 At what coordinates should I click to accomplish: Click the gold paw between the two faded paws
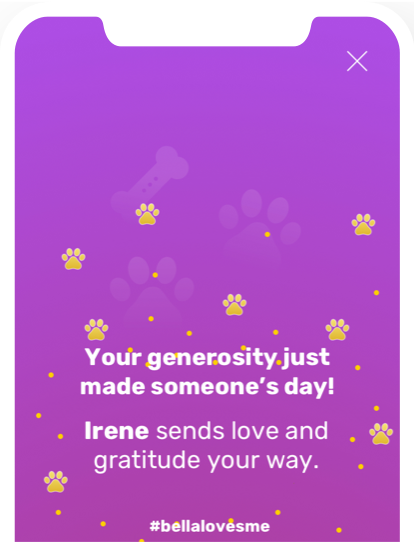[235, 305]
